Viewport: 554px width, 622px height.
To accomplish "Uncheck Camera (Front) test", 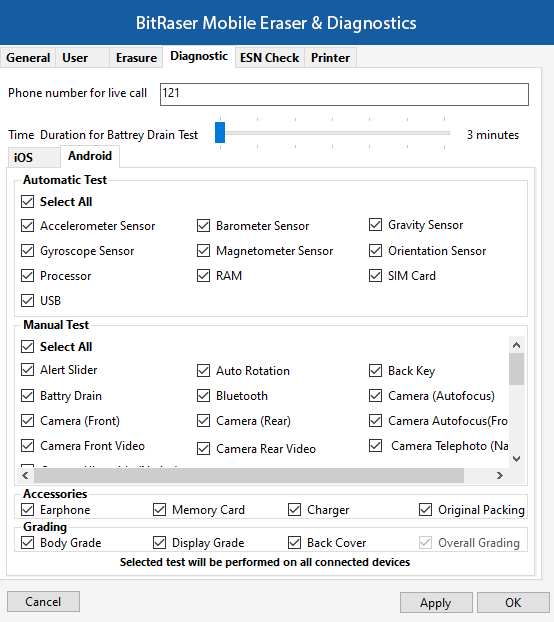I will pyautogui.click(x=27, y=420).
